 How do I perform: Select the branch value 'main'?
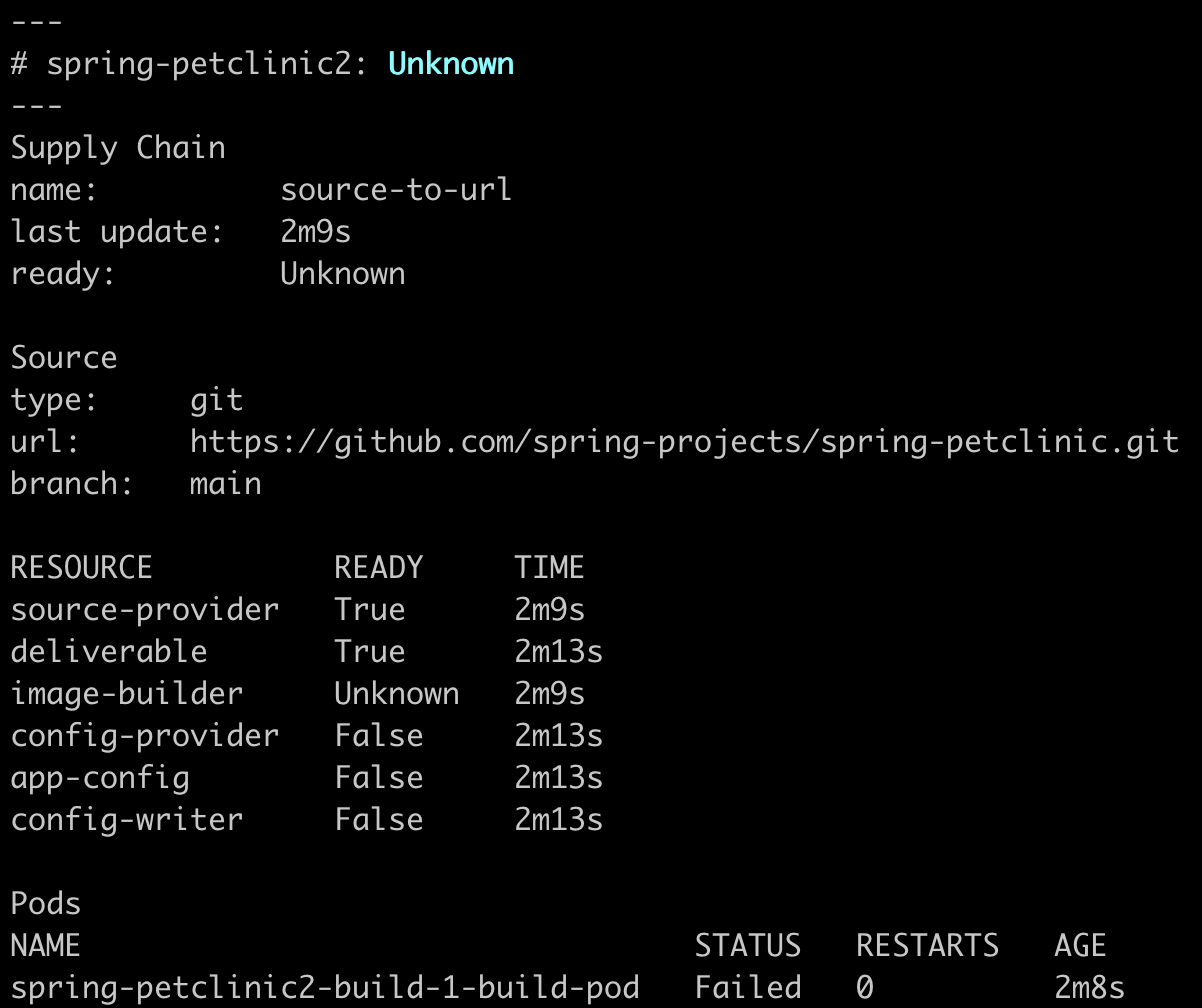(x=226, y=484)
